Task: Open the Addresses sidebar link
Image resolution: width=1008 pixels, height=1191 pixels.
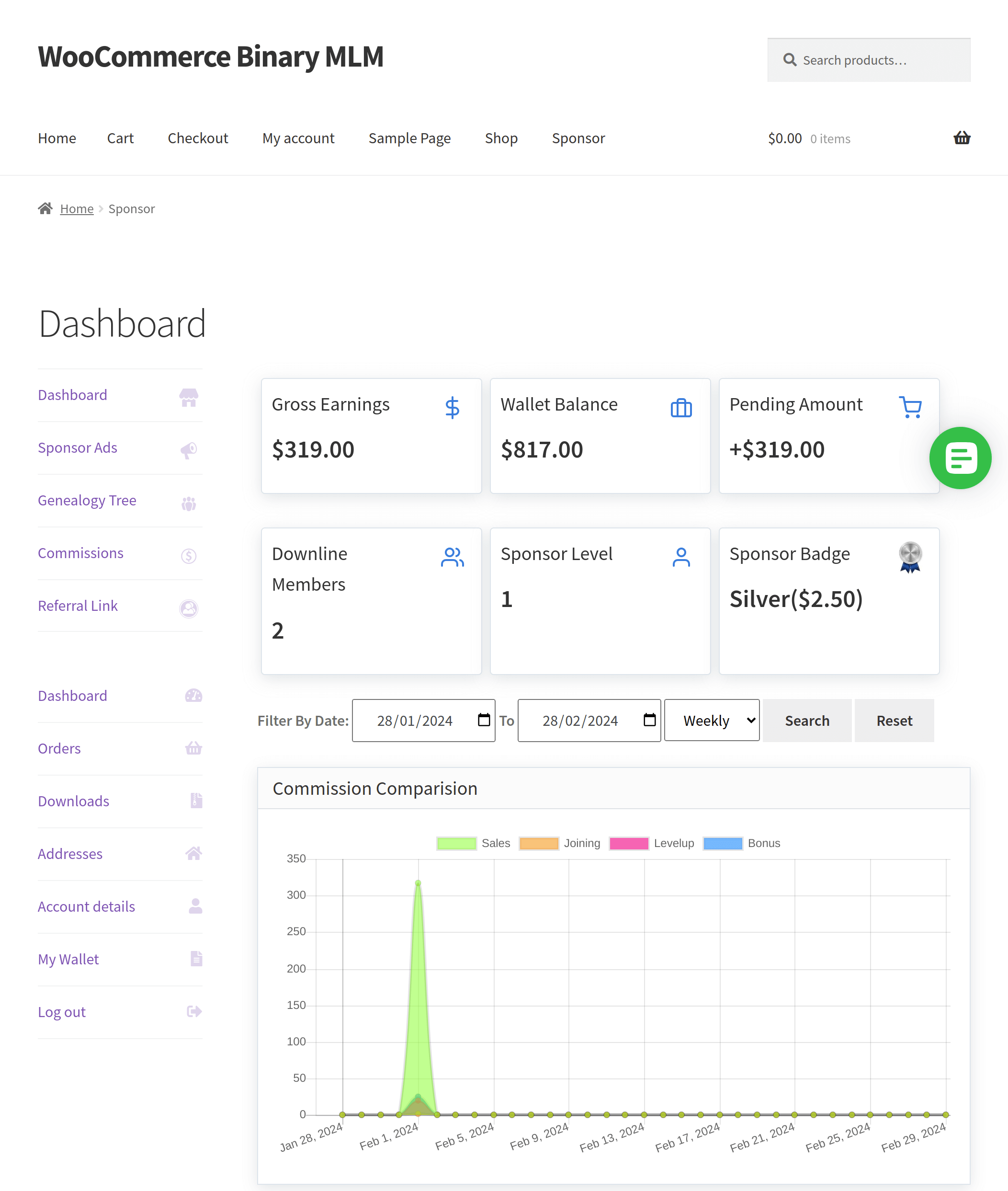Action: click(x=70, y=854)
